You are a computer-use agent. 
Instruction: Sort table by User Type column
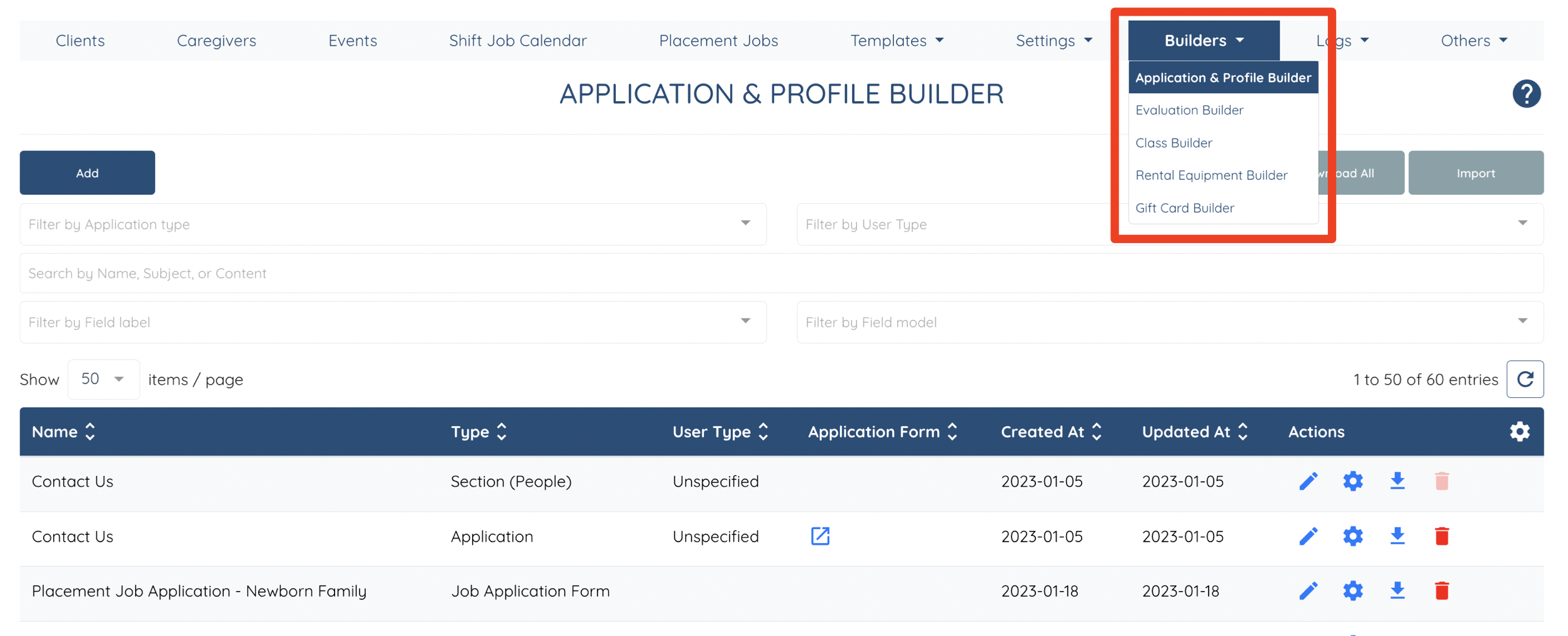(x=720, y=432)
